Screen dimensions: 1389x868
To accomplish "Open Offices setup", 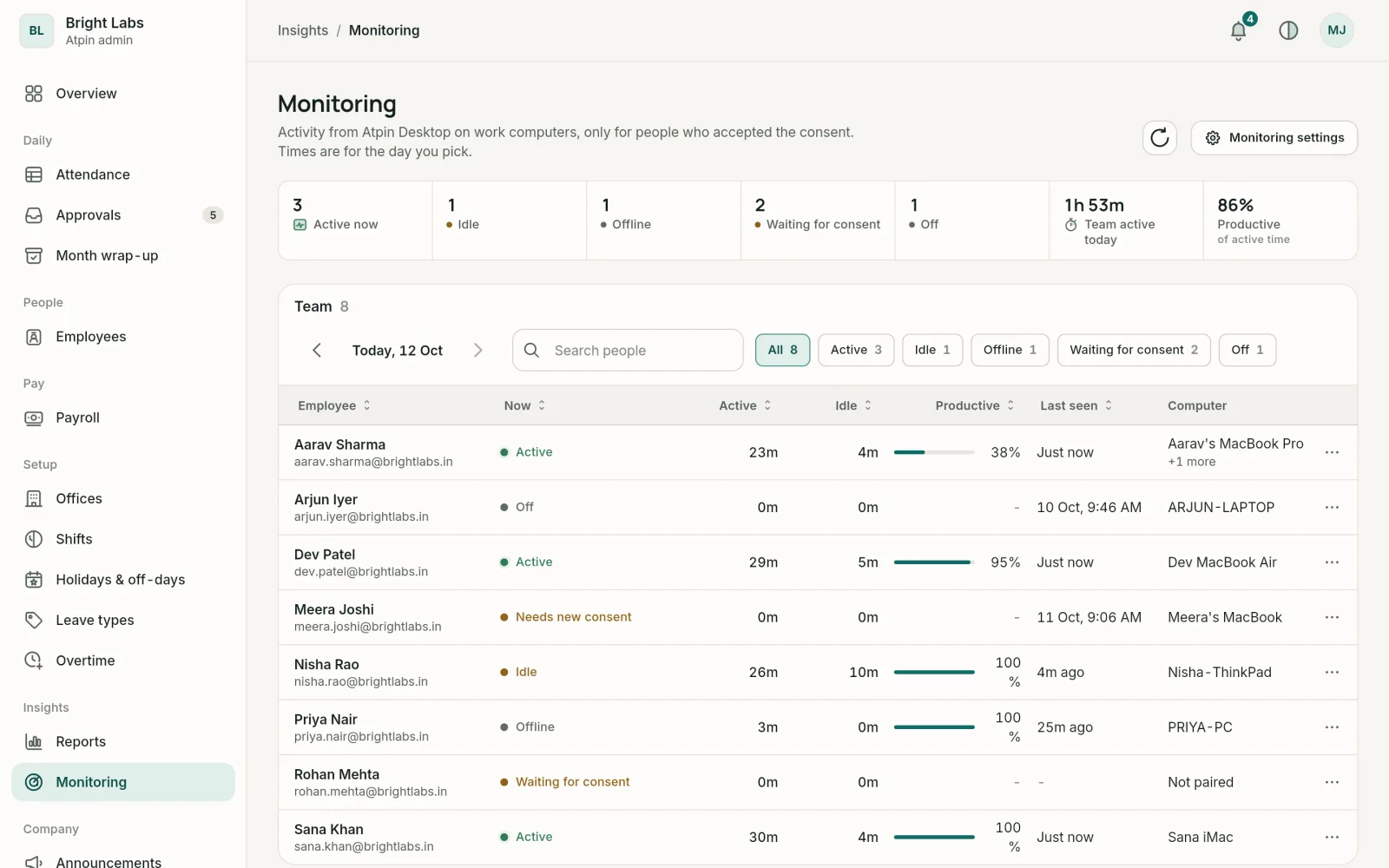I will (x=123, y=499).
